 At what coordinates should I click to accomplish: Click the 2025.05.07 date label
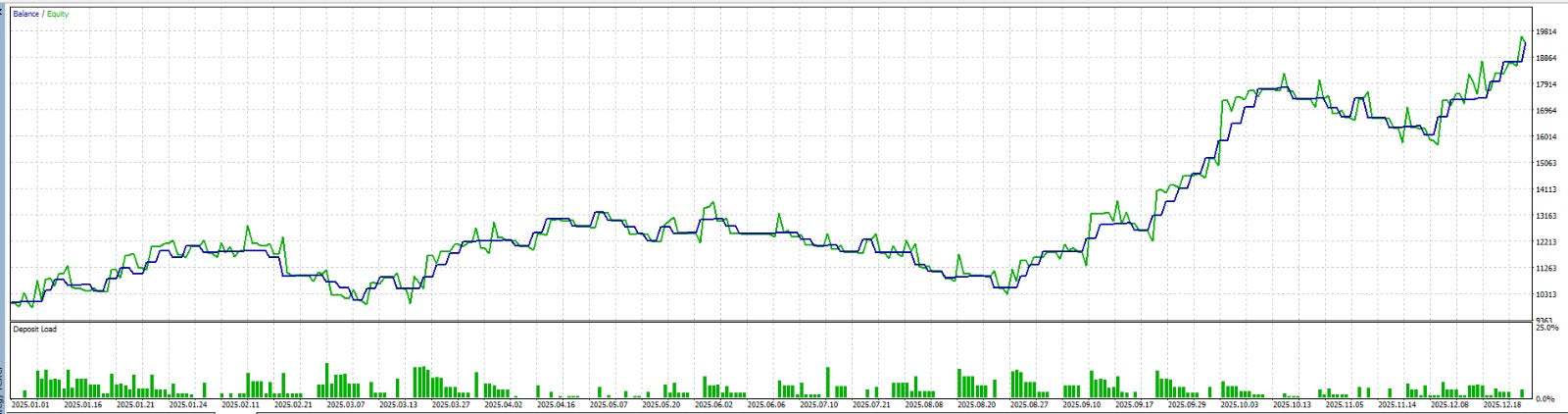(x=610, y=404)
